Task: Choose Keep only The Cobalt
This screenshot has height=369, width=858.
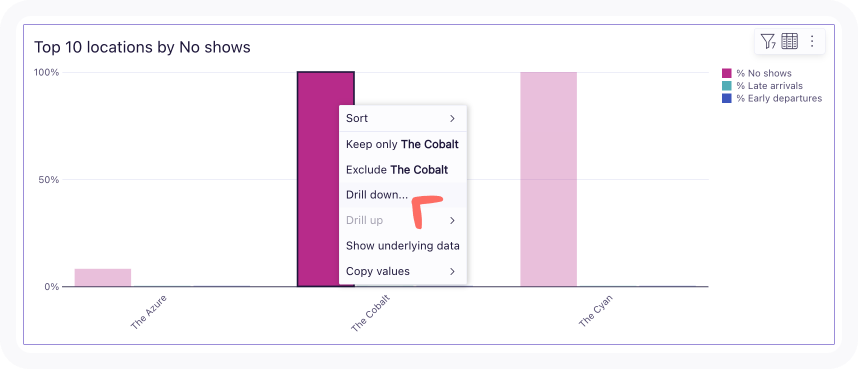Action: (403, 145)
